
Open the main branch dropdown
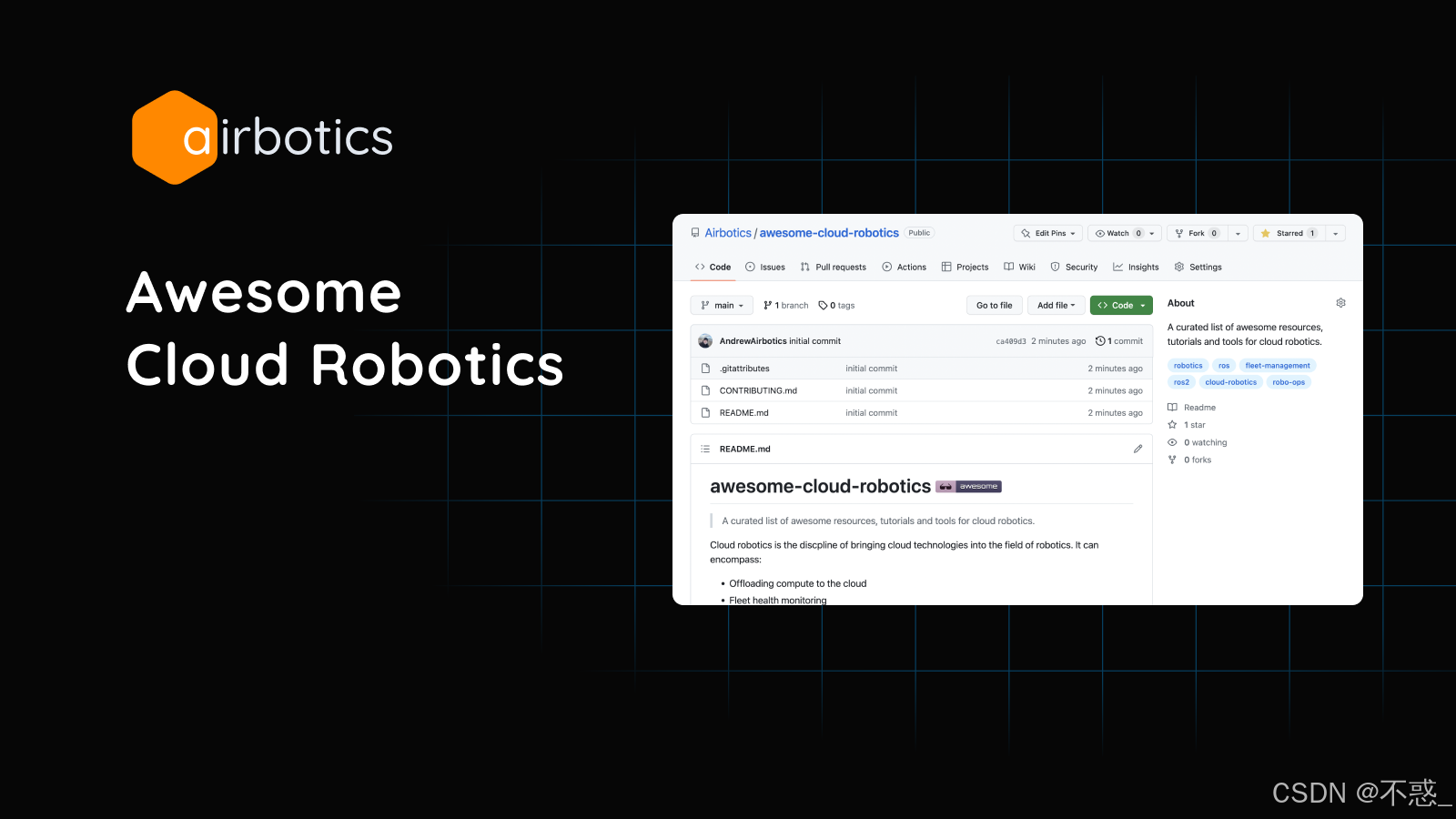point(722,306)
